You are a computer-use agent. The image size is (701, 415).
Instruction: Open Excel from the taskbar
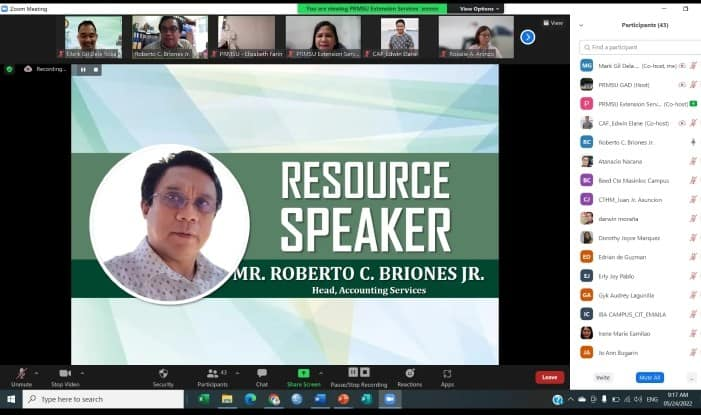point(204,399)
